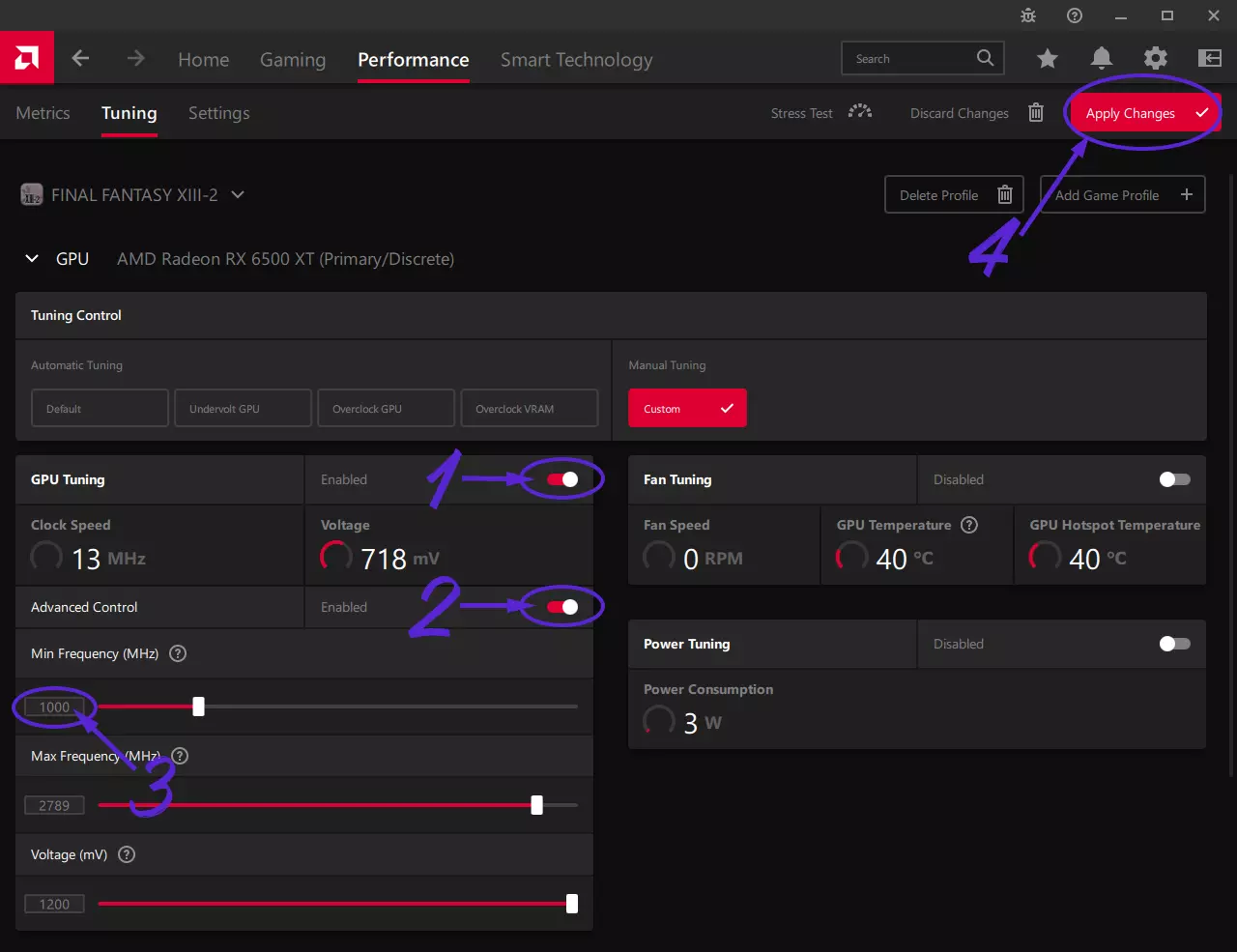
Task: Click the Voltage value field 1200
Action: click(x=54, y=904)
